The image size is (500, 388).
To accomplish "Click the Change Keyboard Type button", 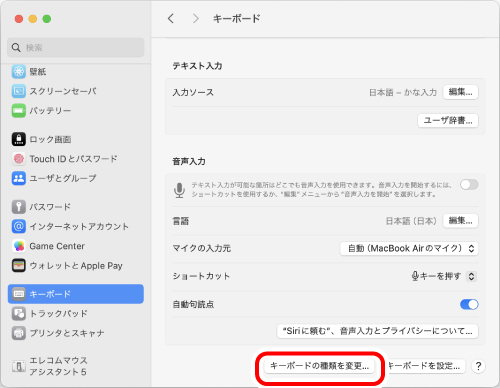I will point(319,366).
